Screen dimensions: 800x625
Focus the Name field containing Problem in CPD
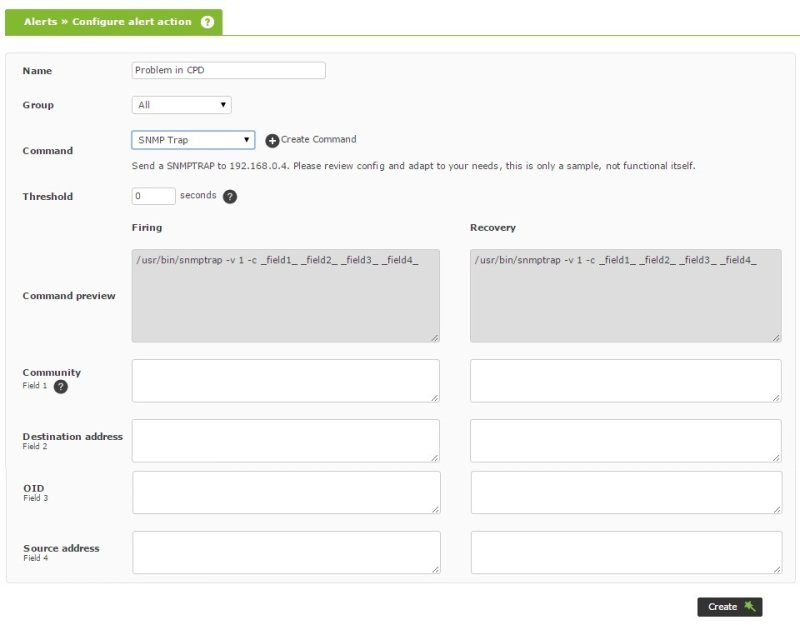[x=229, y=70]
